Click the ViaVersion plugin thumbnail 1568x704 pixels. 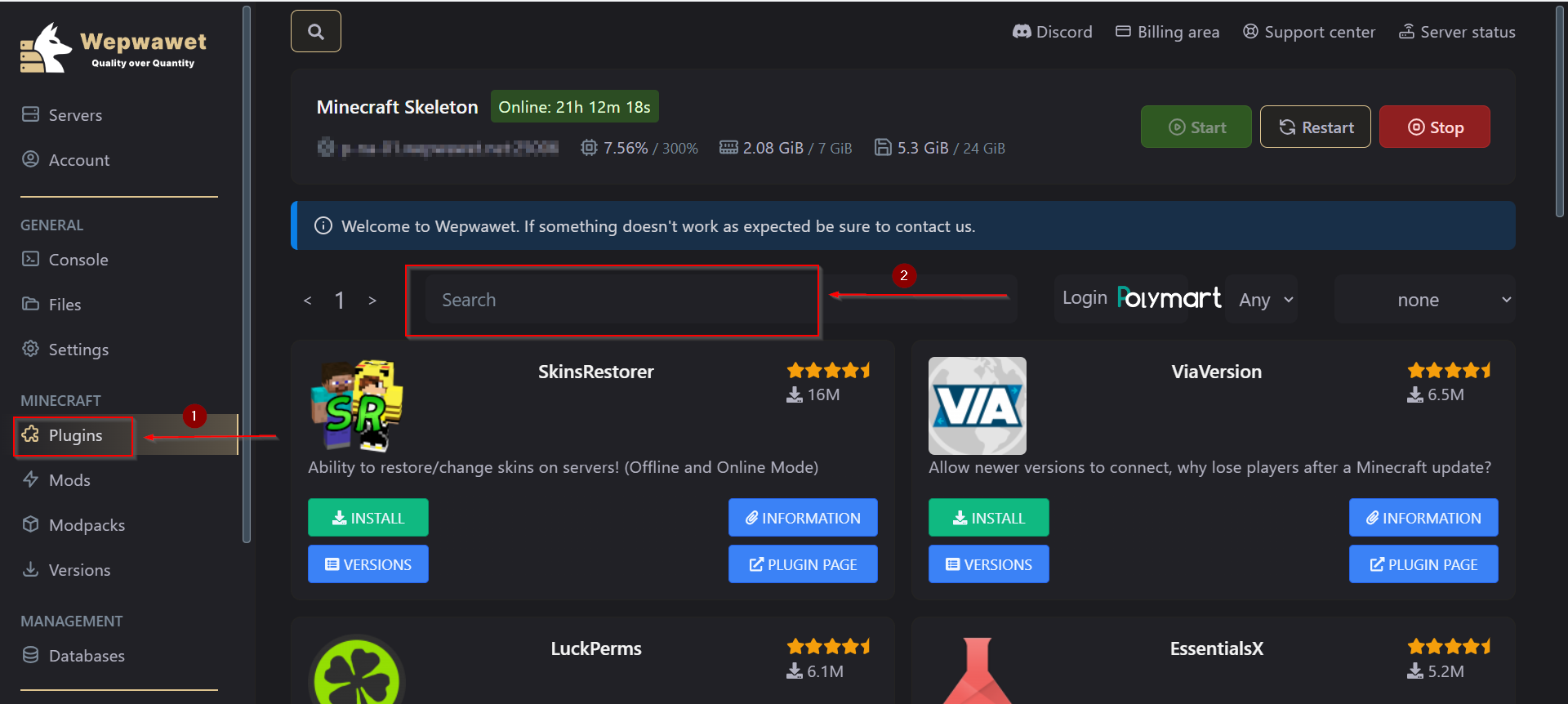(978, 406)
